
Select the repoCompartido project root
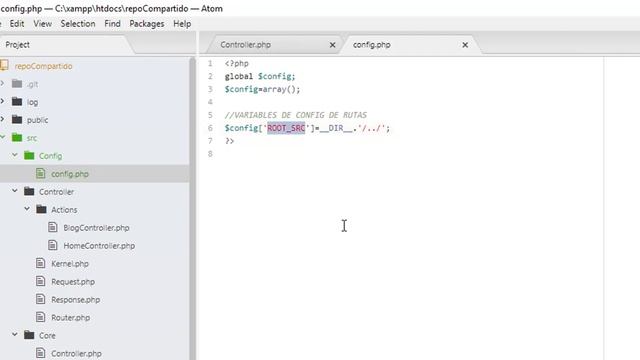[x=43, y=66]
